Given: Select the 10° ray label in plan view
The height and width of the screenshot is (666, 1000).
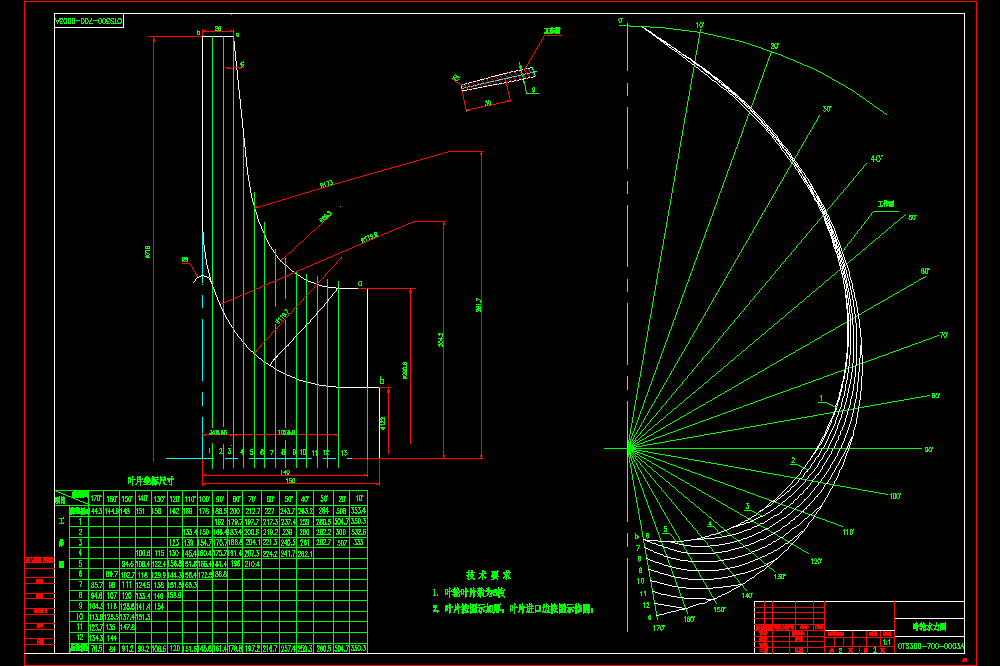Looking at the screenshot, I should point(700,26).
